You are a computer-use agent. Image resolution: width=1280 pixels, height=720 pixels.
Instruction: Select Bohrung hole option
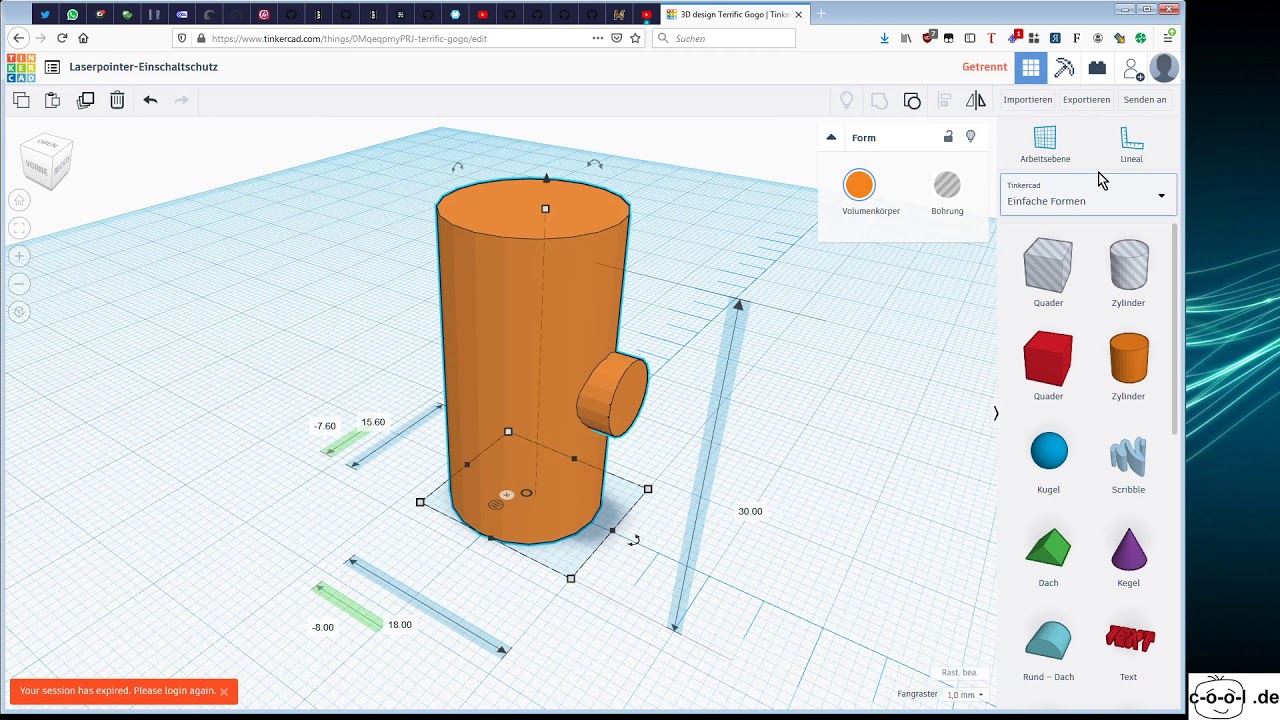point(947,193)
